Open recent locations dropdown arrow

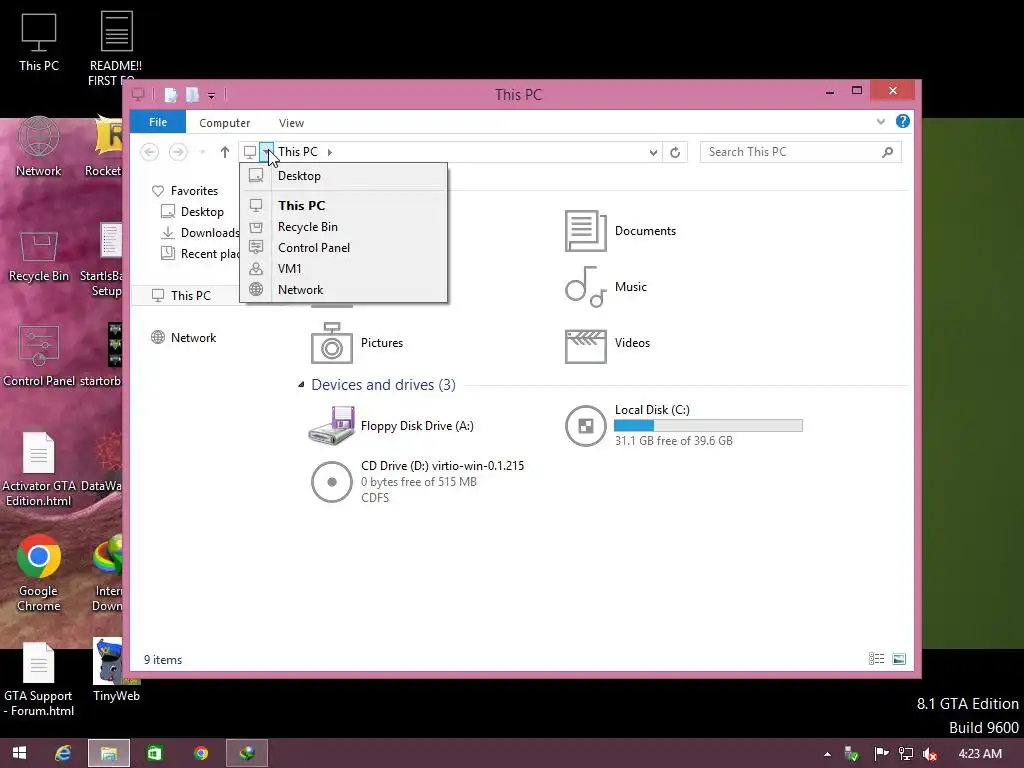[202, 152]
